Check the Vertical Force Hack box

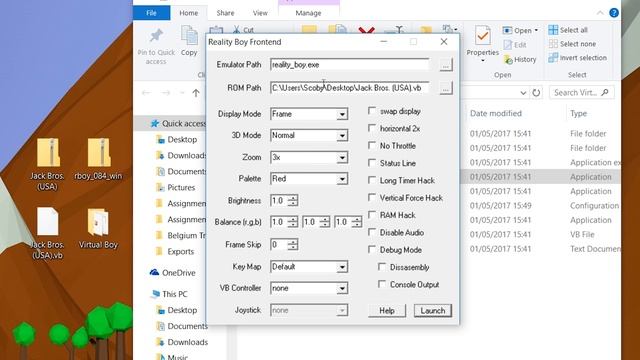pyautogui.click(x=372, y=198)
